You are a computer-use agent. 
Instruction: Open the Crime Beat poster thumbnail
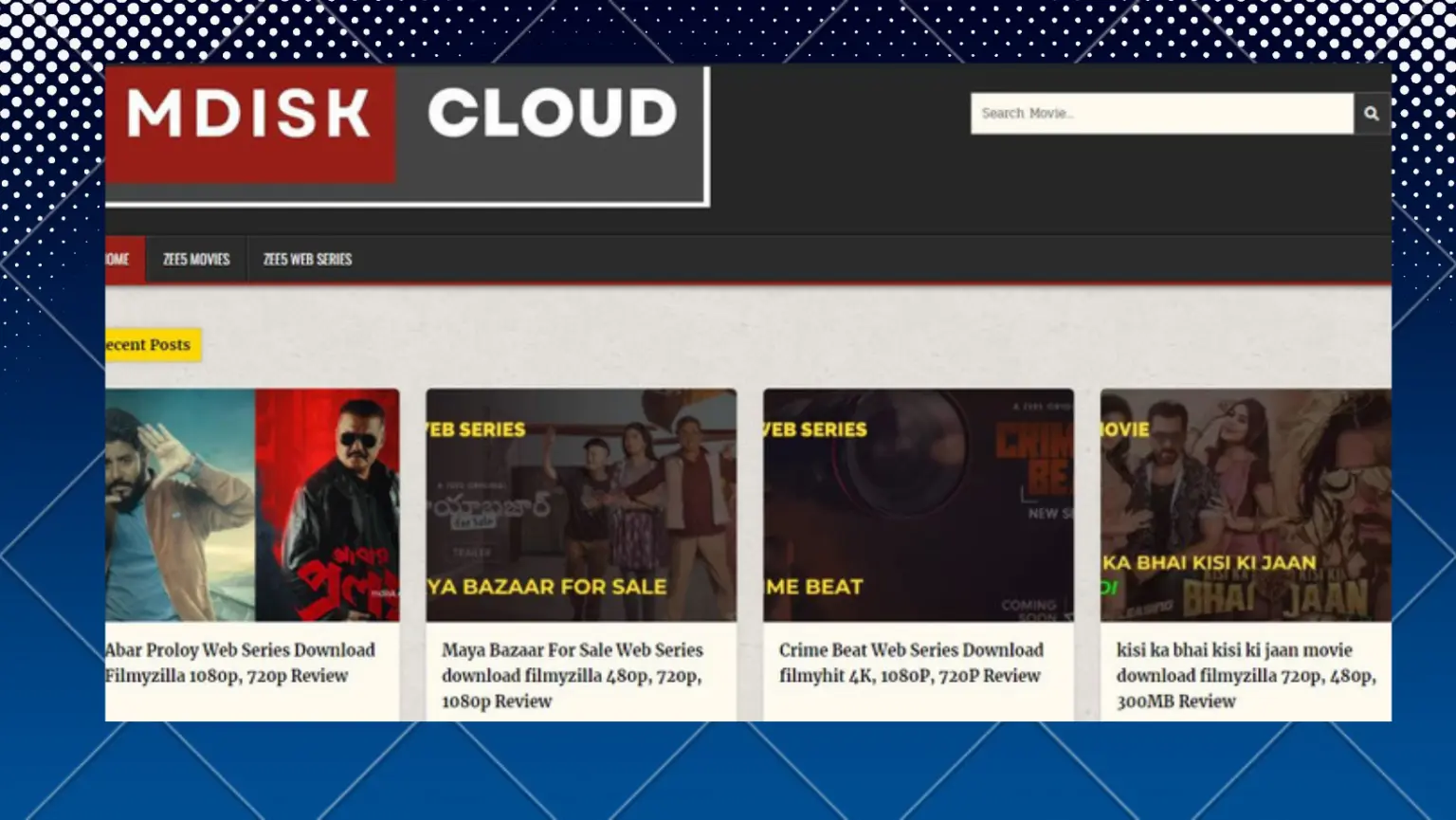(919, 504)
